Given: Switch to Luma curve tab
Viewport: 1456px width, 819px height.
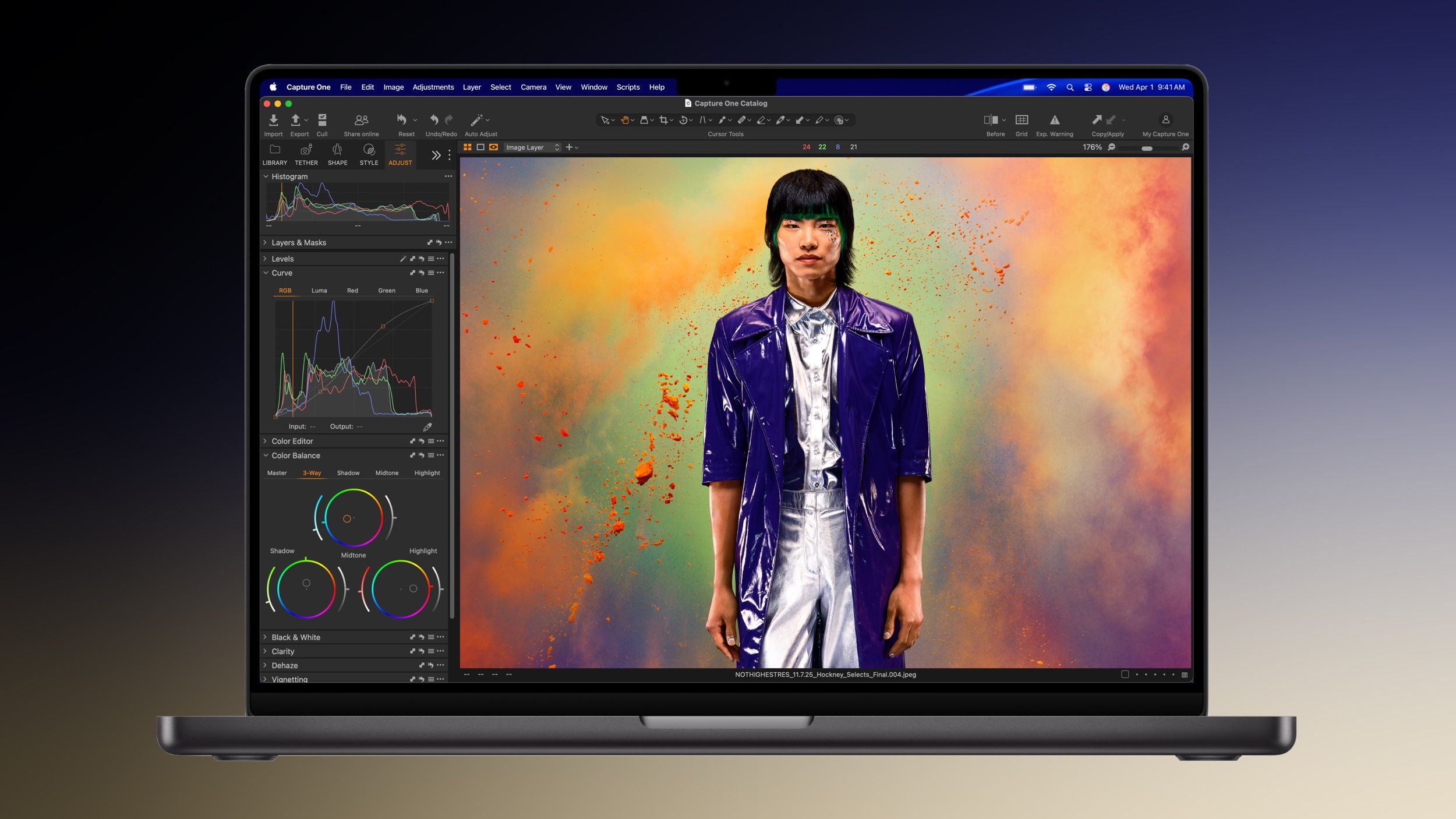Looking at the screenshot, I should click(319, 290).
